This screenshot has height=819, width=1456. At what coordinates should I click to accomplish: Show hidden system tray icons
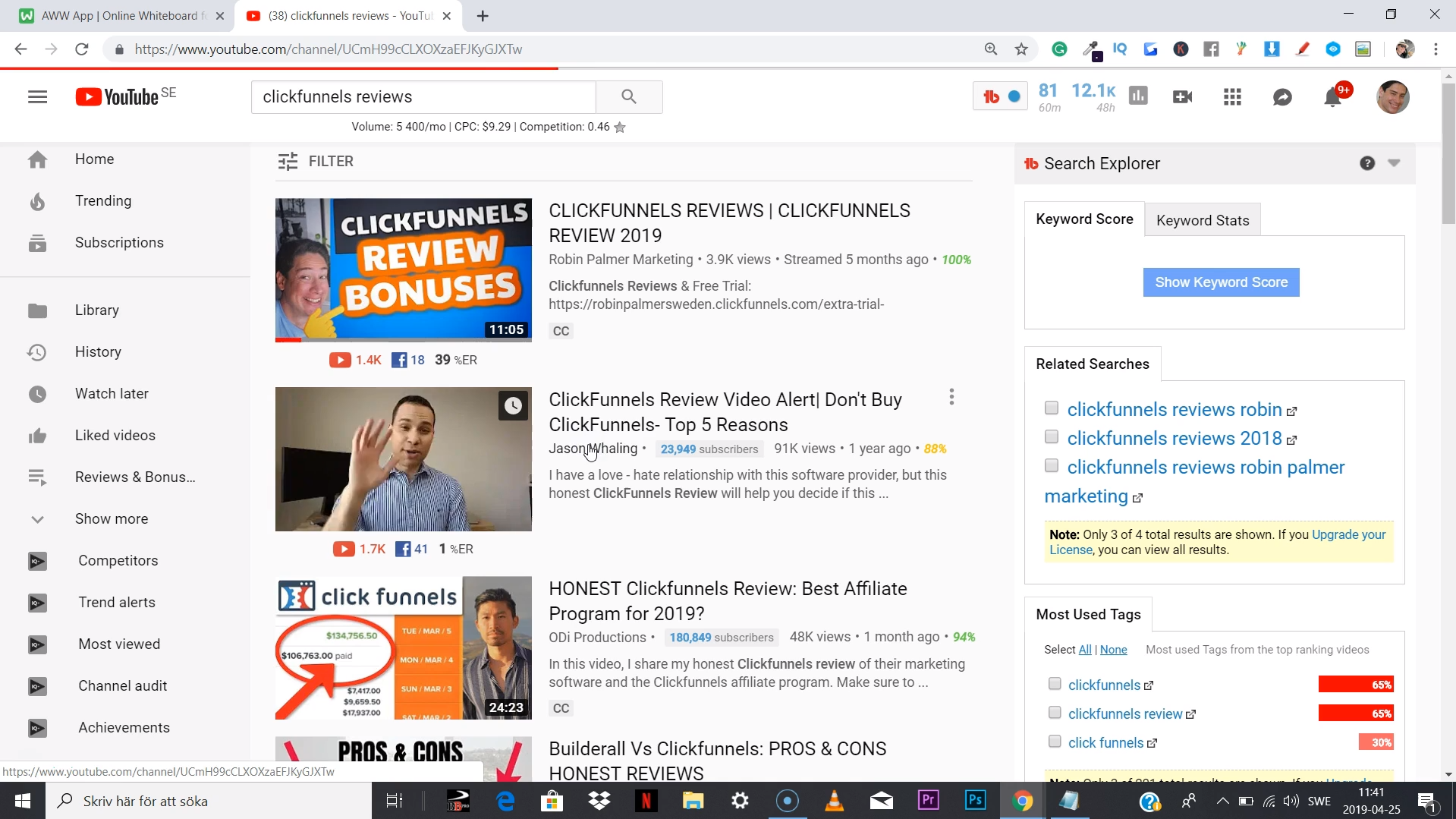pos(1222,801)
